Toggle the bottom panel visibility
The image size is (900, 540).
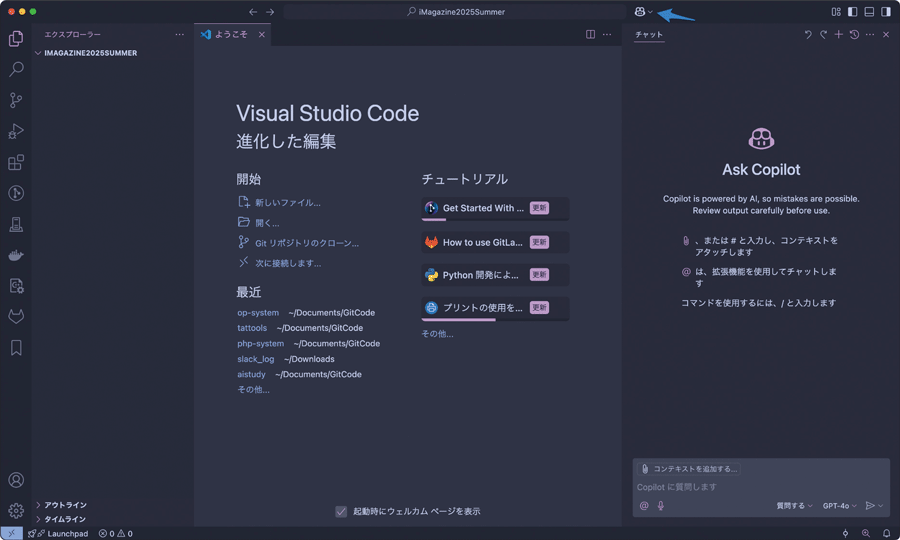click(869, 11)
